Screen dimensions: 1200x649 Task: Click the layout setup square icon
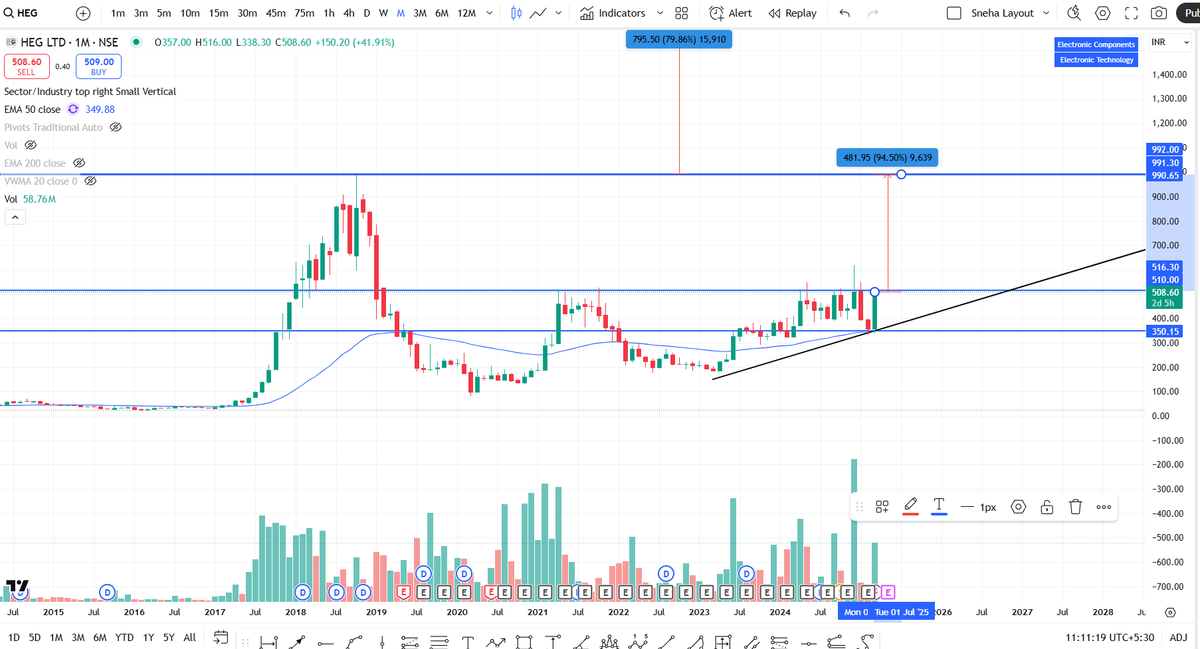coord(954,13)
